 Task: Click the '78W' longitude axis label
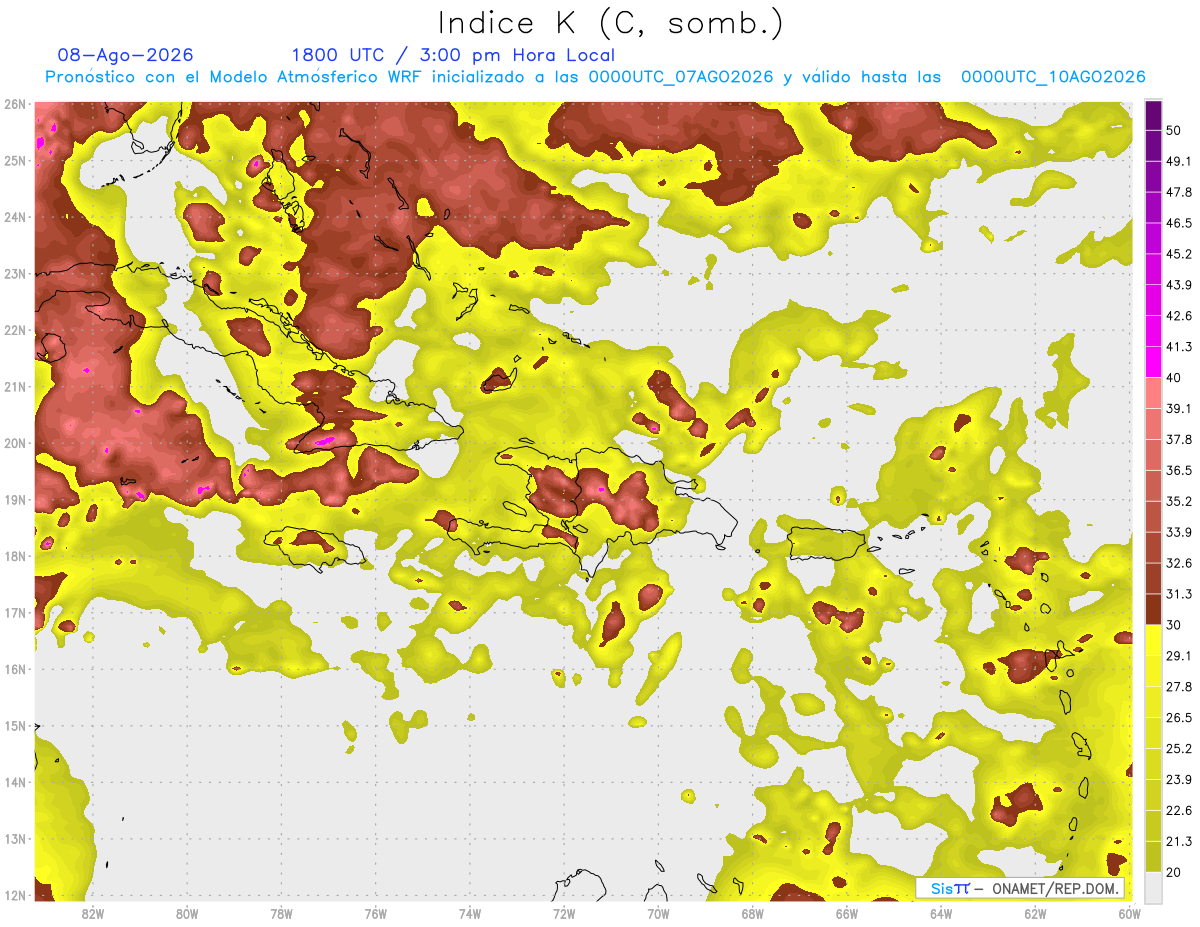281,913
